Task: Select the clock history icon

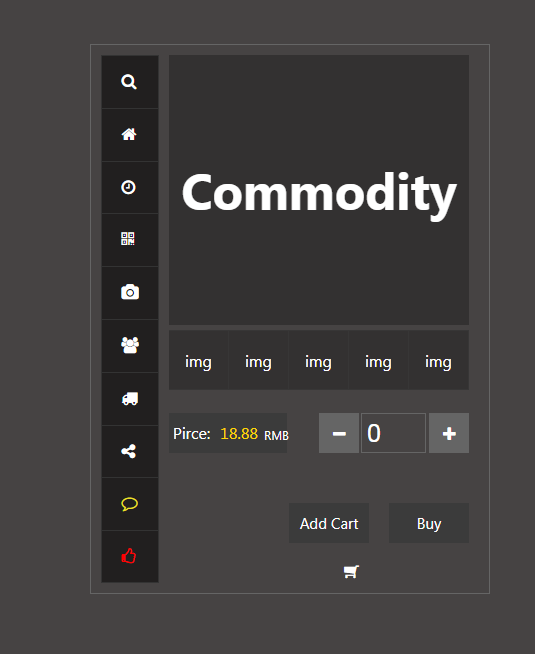Action: (x=128, y=187)
